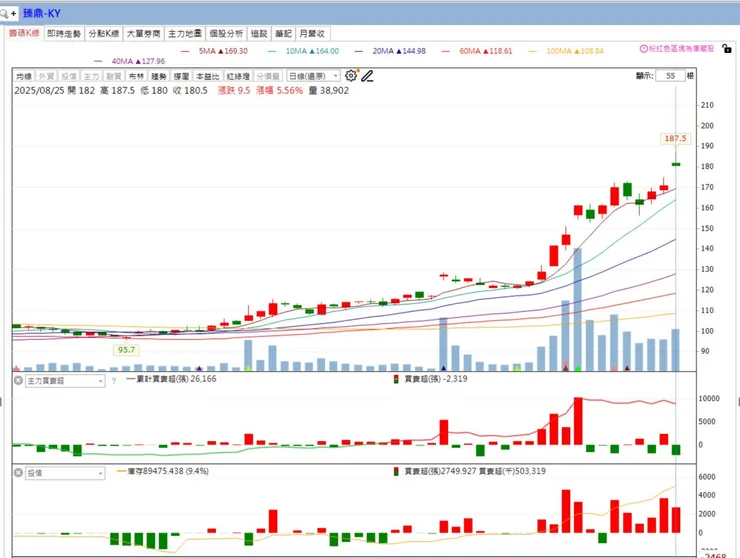Image resolution: width=740 pixels, height=558 pixels.
Task: Close the 投信 indicator panel
Action: click(18, 473)
